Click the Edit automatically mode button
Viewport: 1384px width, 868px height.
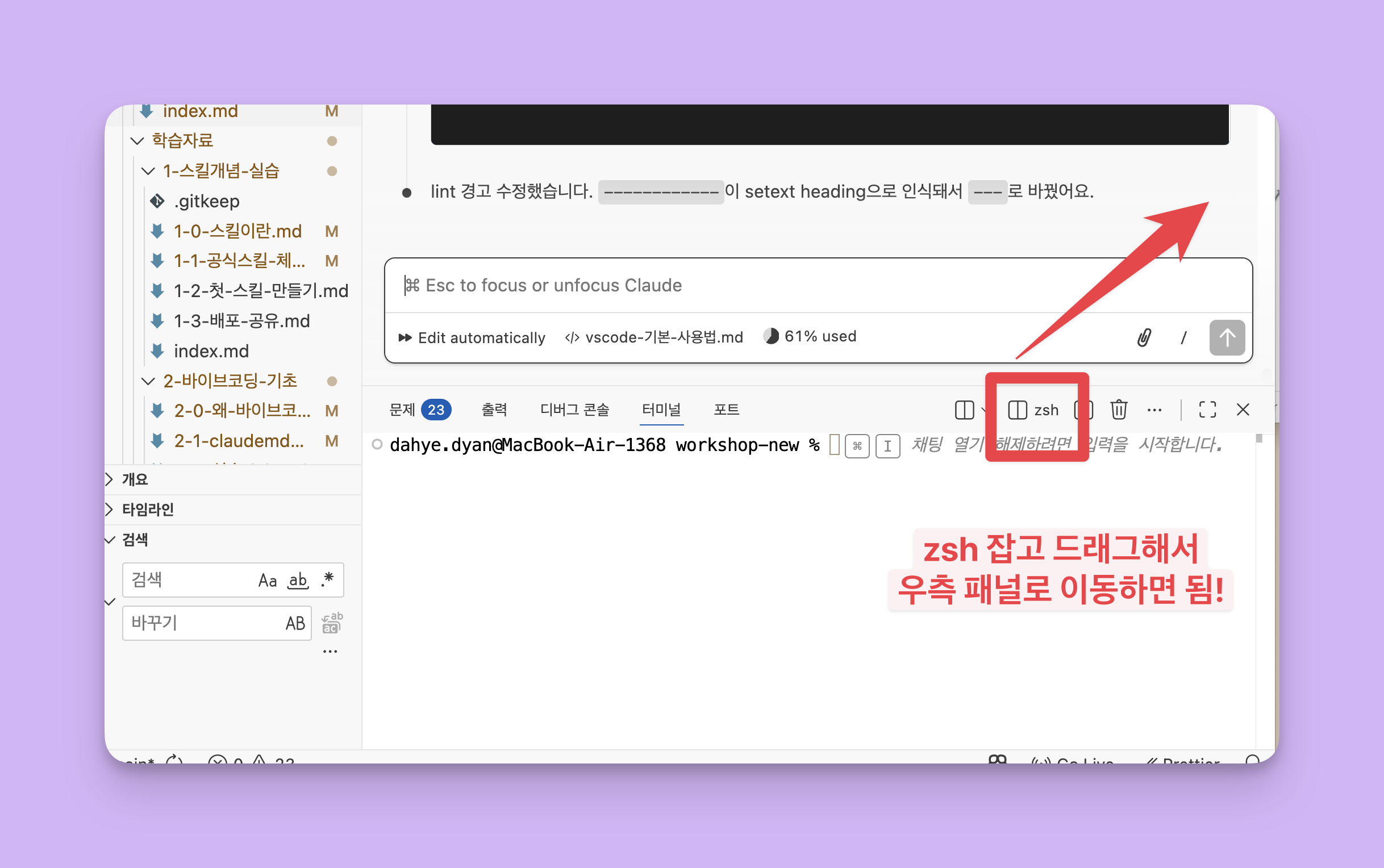[x=472, y=337]
